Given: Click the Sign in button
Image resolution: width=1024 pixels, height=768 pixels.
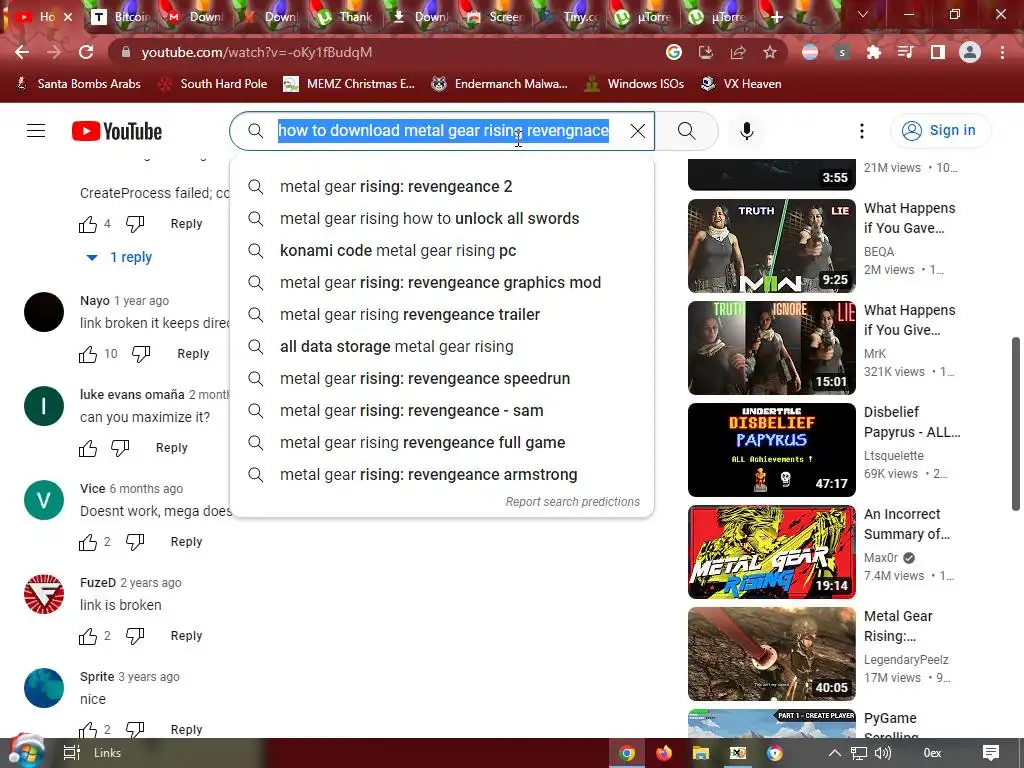Looking at the screenshot, I should [940, 131].
